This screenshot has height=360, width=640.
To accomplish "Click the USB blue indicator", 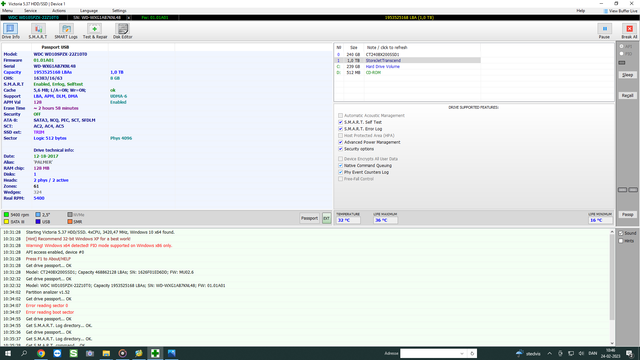I will [x=38, y=222].
